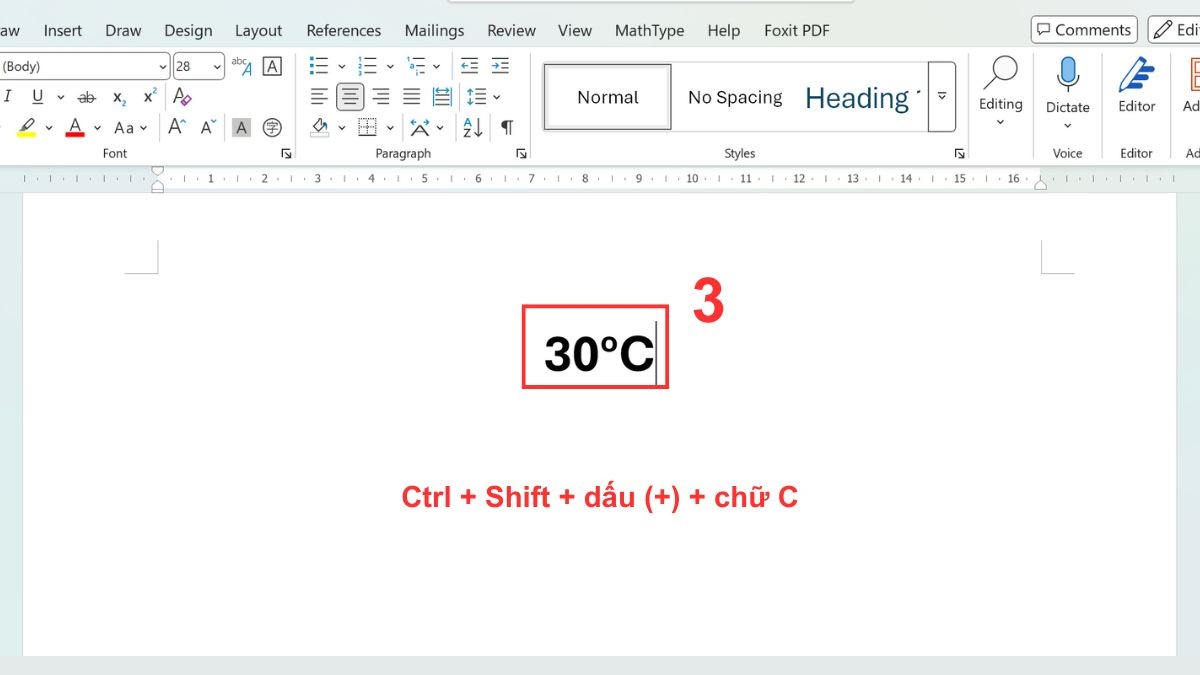This screenshot has height=675, width=1200.
Task: Open the font size dropdown
Action: 217,67
